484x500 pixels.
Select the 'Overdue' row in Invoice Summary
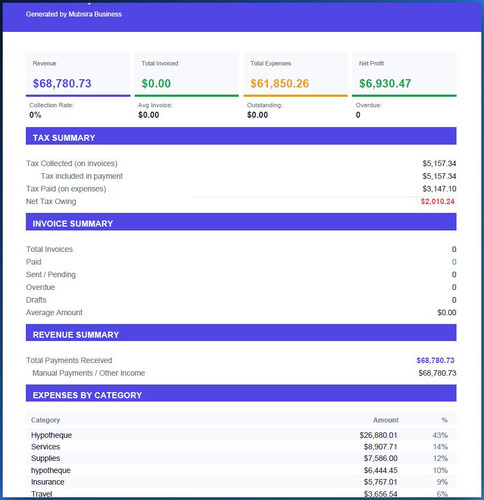tap(241, 287)
